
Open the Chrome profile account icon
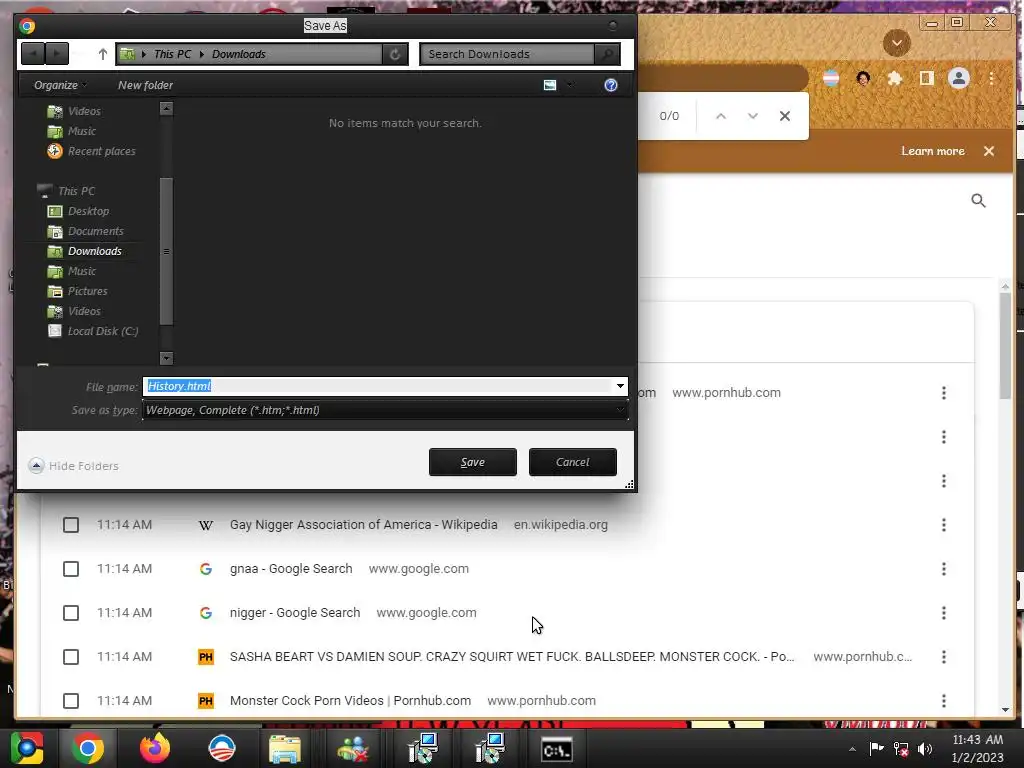click(x=959, y=78)
